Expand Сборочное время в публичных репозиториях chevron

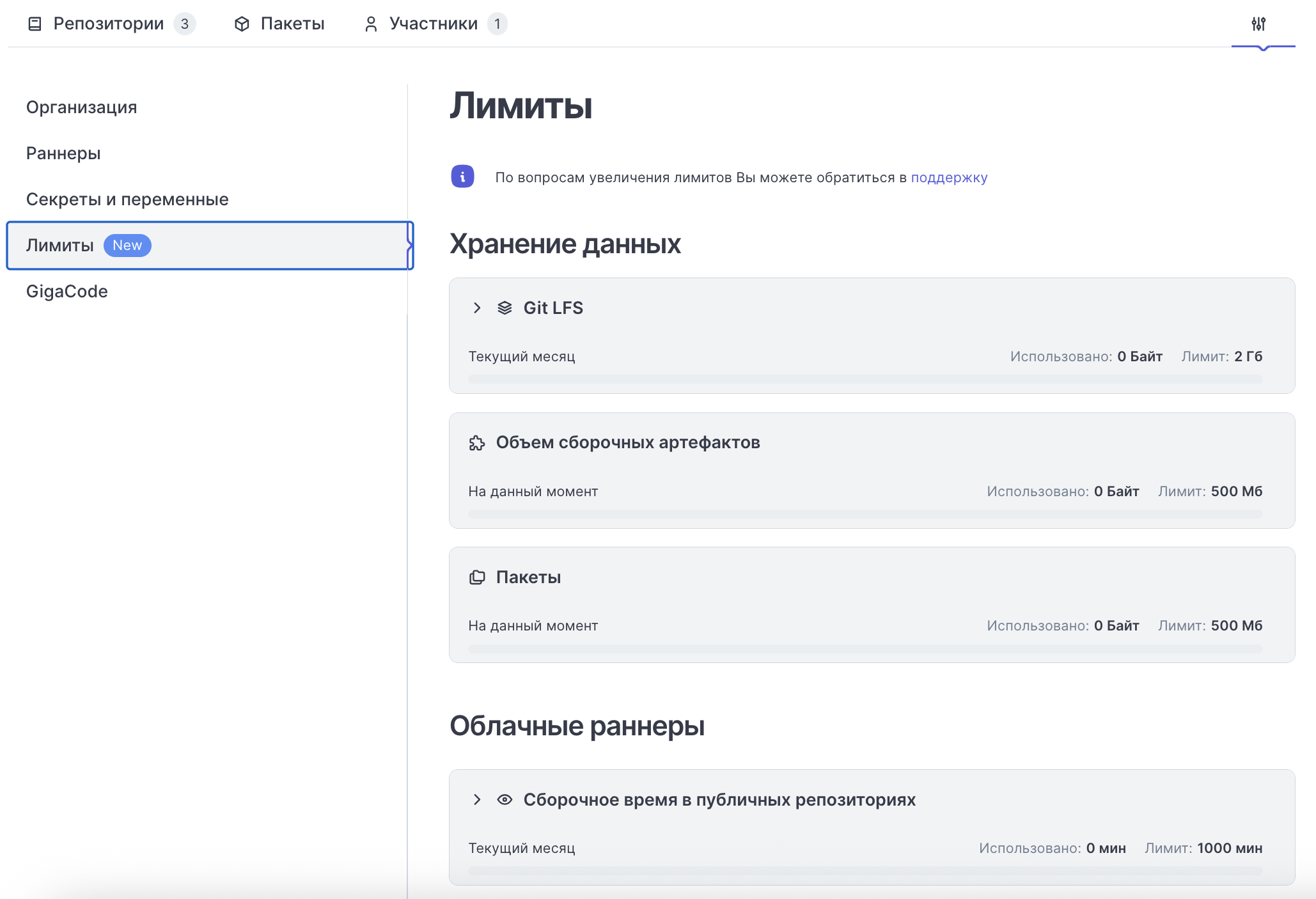click(x=477, y=800)
